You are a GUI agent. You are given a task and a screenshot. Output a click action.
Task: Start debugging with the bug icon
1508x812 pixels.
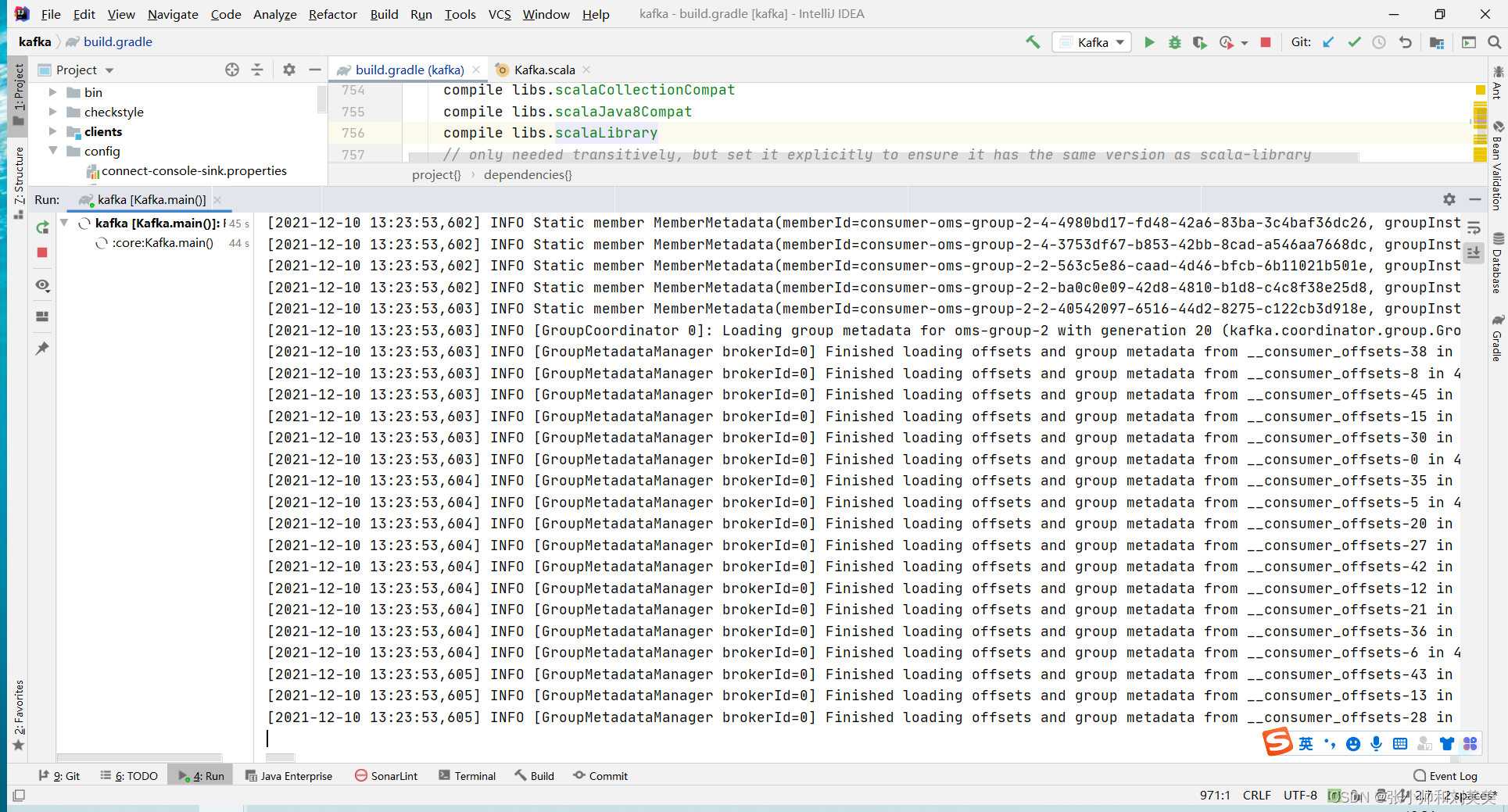pos(1174,42)
